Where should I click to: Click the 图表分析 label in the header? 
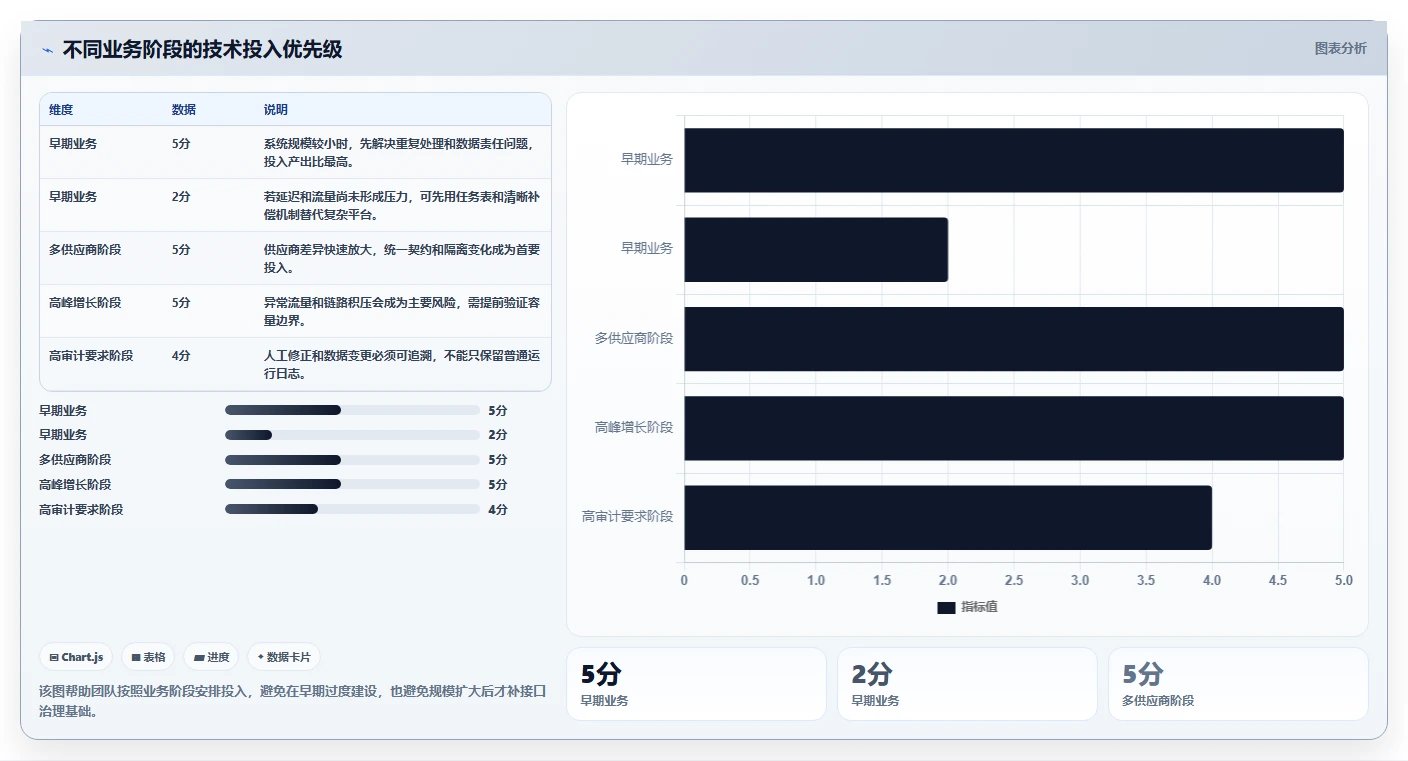click(x=1340, y=49)
